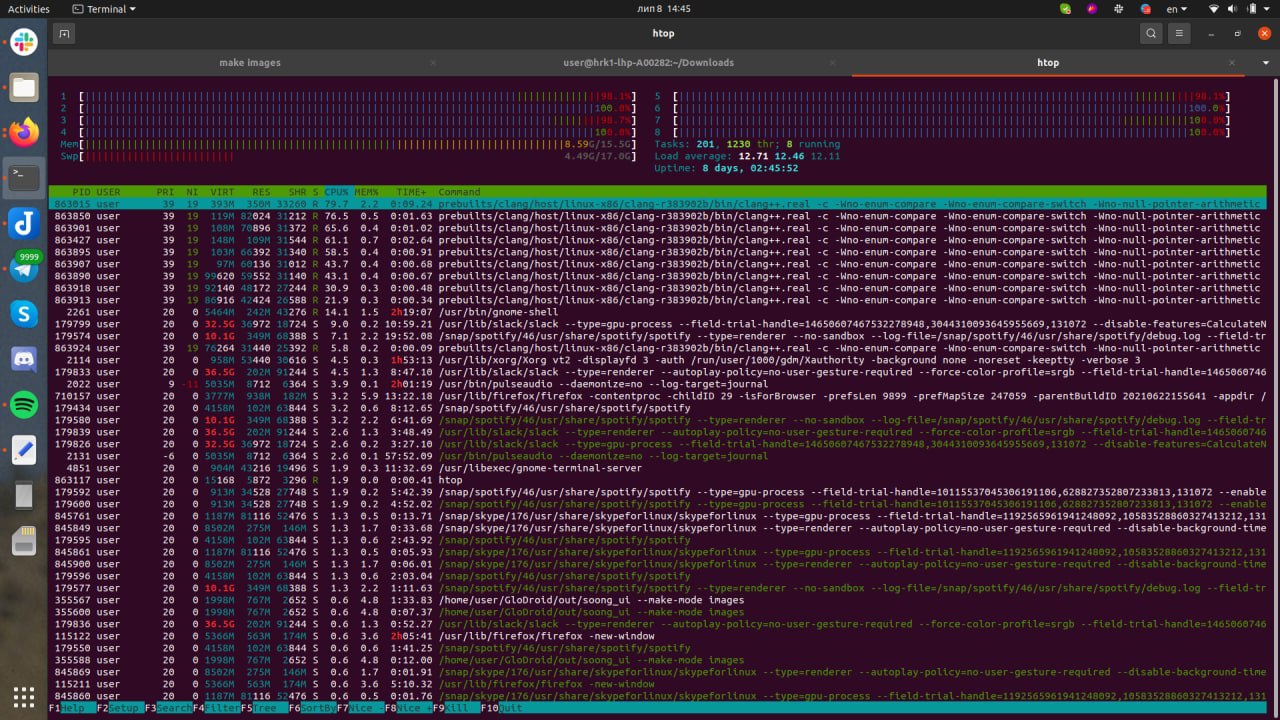Show Applications grid in dock
1280x720 pixels.
[x=24, y=696]
